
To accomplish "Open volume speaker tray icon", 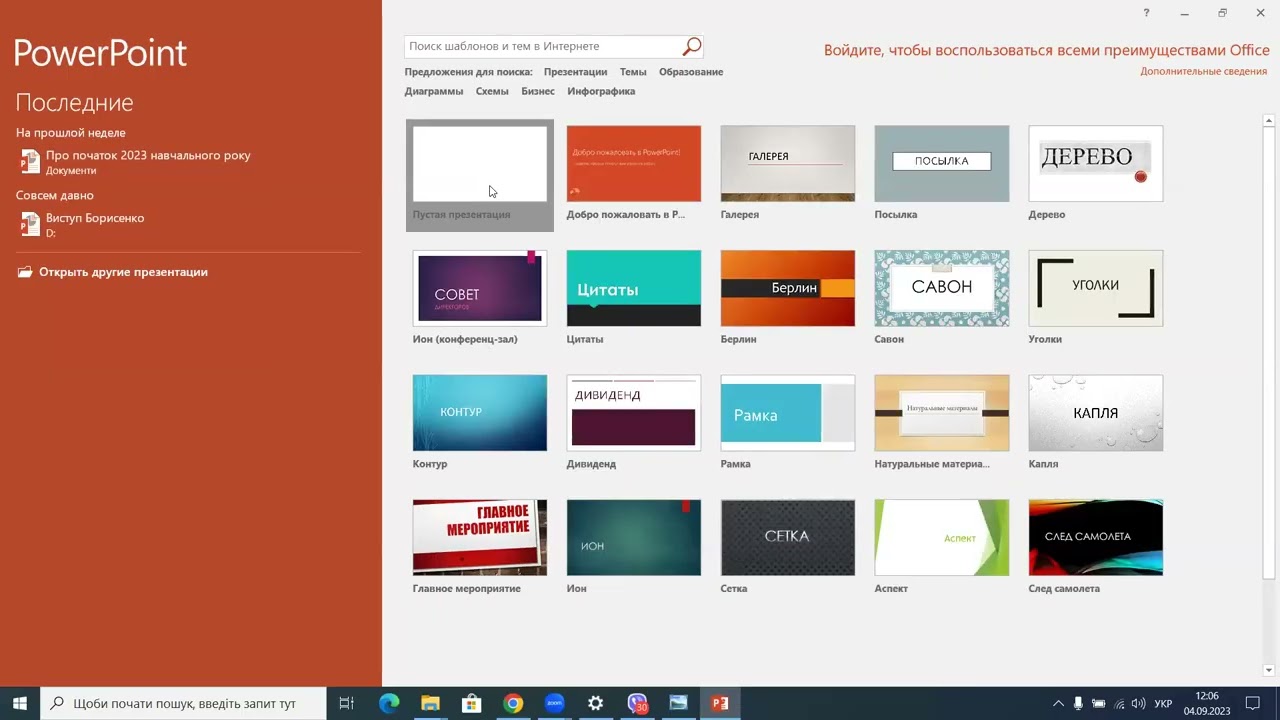I will click(1138, 704).
